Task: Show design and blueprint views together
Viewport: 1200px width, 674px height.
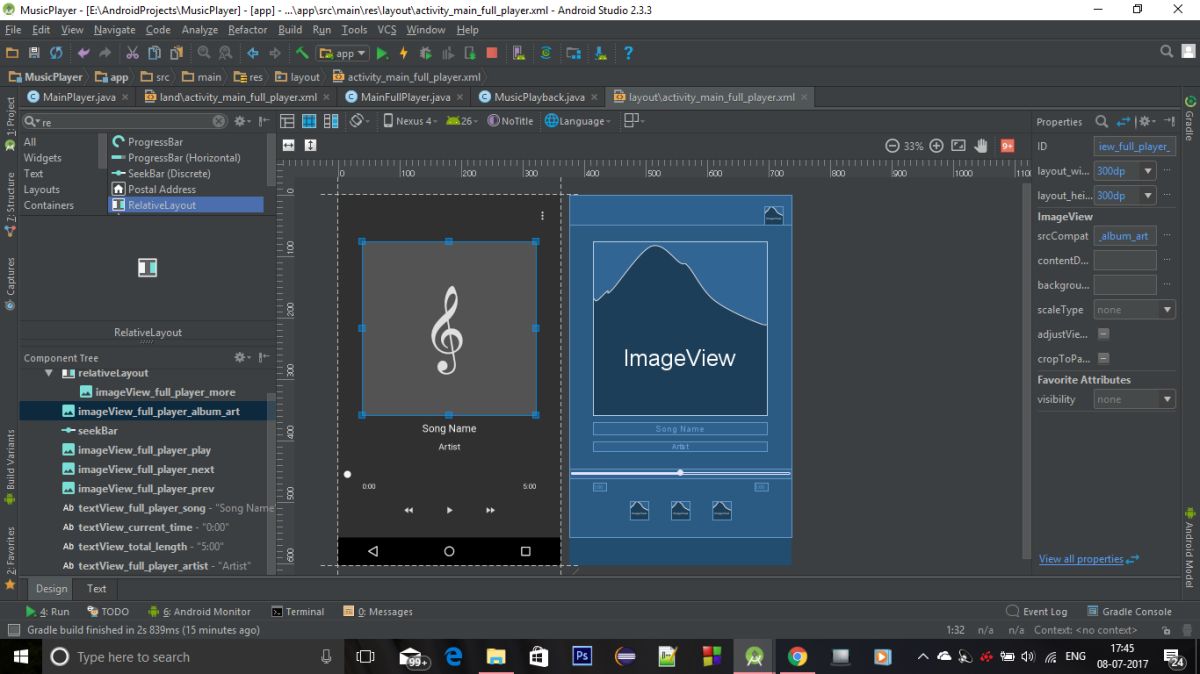Action: [329, 121]
